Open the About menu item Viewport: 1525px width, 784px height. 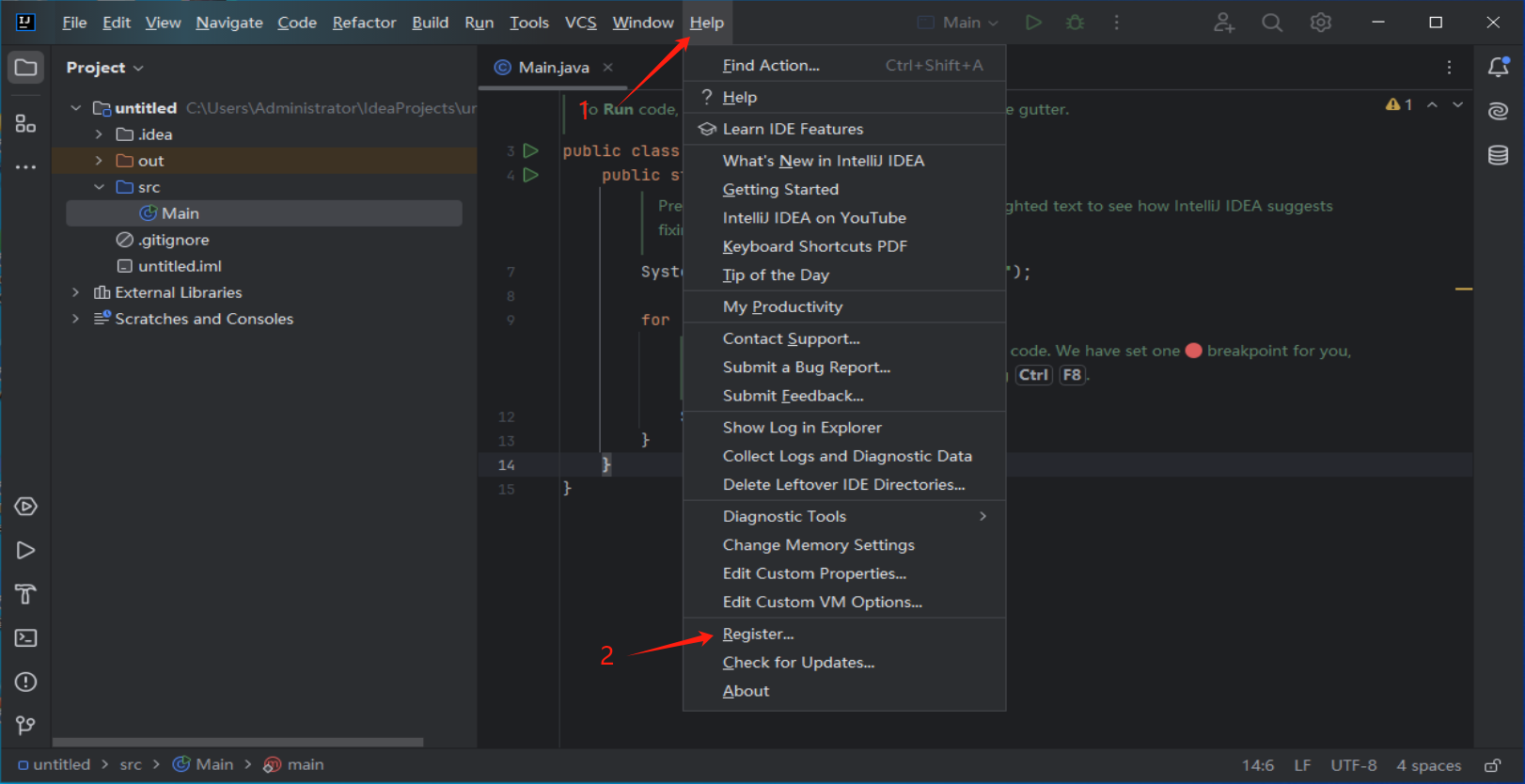844,691
